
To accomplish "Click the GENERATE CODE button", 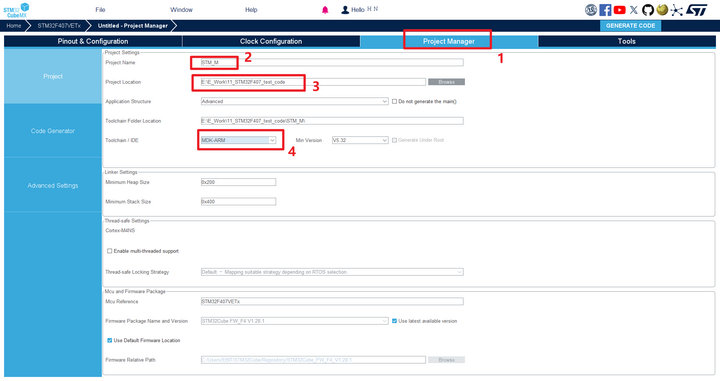I will point(630,26).
